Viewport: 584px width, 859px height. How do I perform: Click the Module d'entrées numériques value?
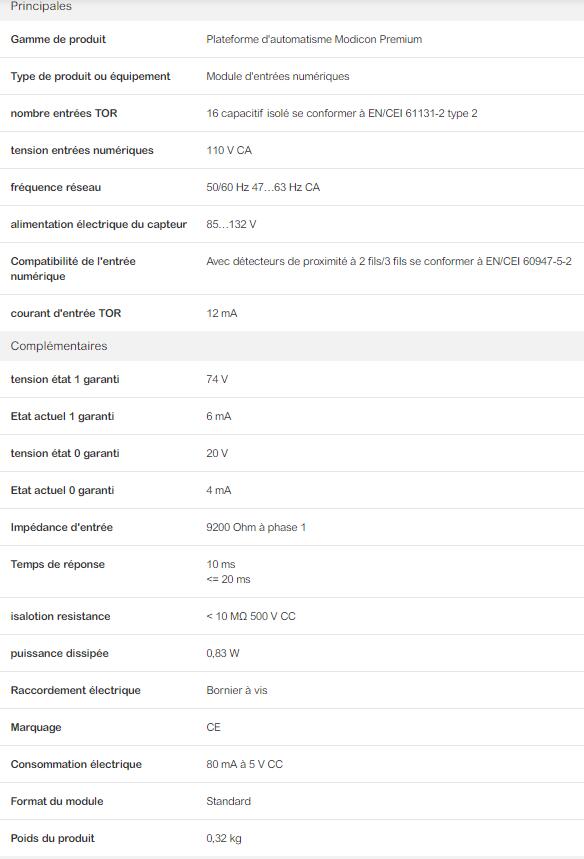pyautogui.click(x=278, y=76)
